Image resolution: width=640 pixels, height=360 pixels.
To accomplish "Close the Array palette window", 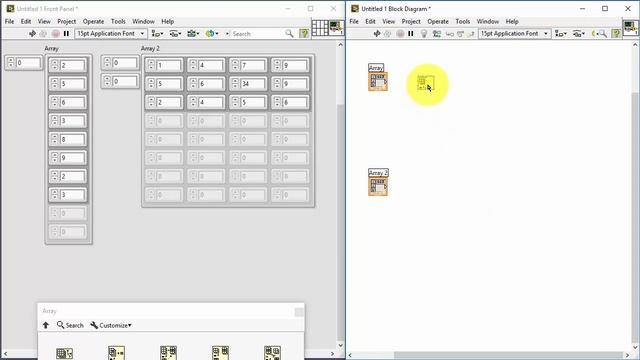I will (x=299, y=312).
